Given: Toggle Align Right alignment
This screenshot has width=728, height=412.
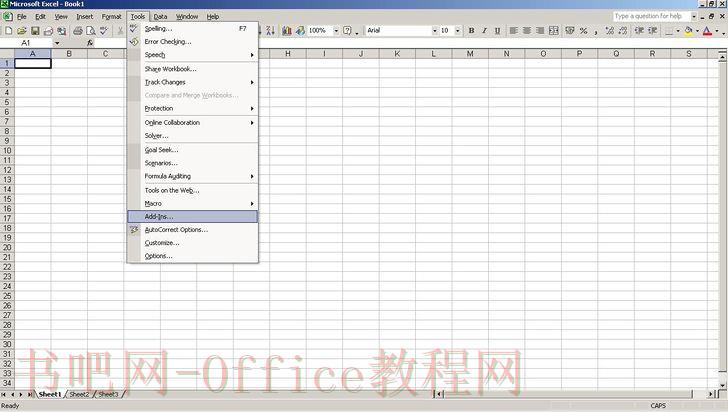Looking at the screenshot, I should click(x=540, y=31).
